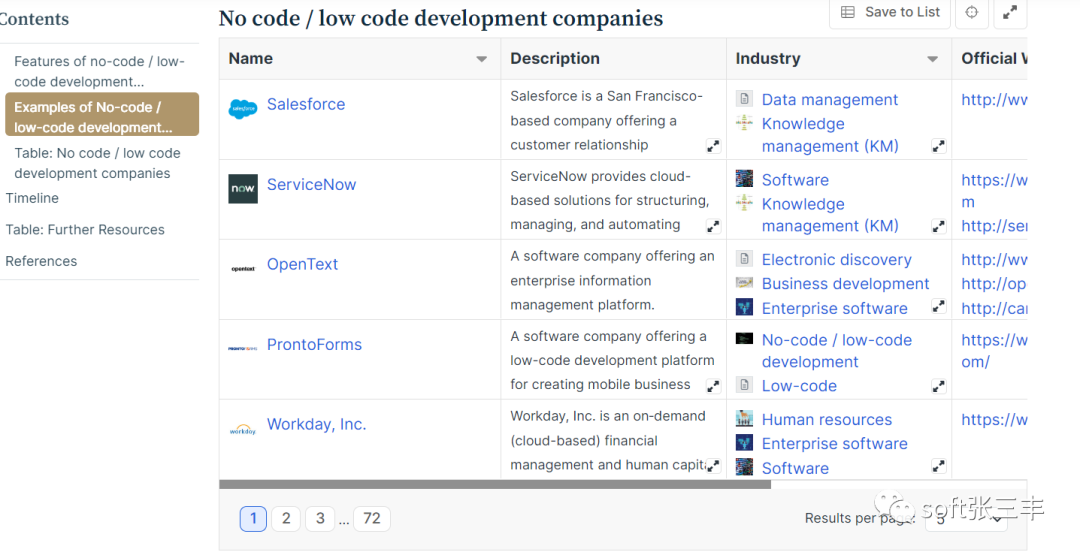
Task: Click the ServiceNow logo icon
Action: (243, 189)
